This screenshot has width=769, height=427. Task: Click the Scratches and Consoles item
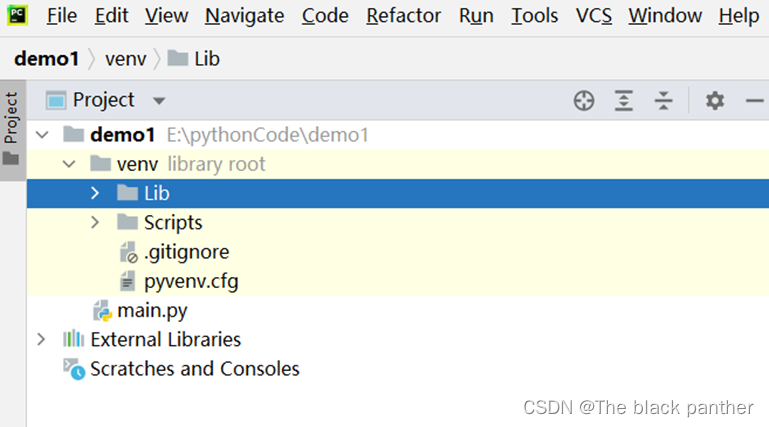click(194, 368)
